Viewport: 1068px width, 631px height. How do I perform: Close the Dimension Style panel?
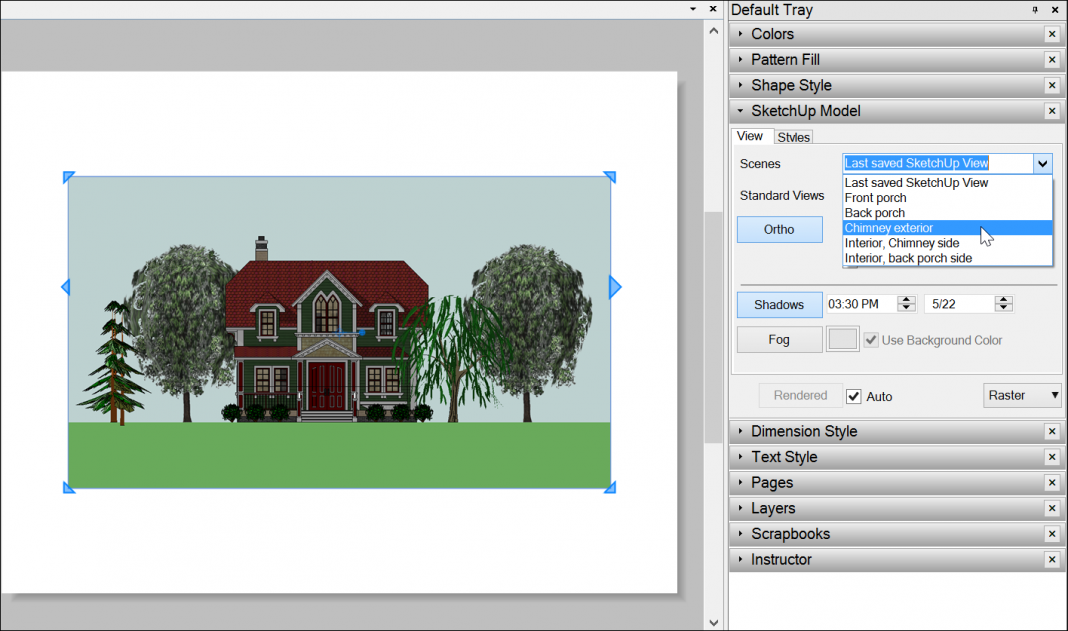[x=1051, y=431]
